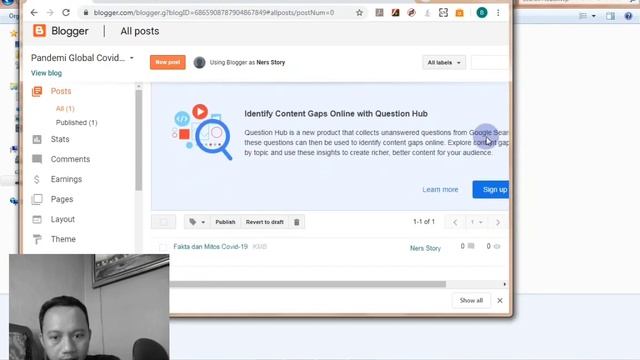Click the Pages sidebar icon
Viewport: 640px width, 360px height.
(x=37, y=199)
